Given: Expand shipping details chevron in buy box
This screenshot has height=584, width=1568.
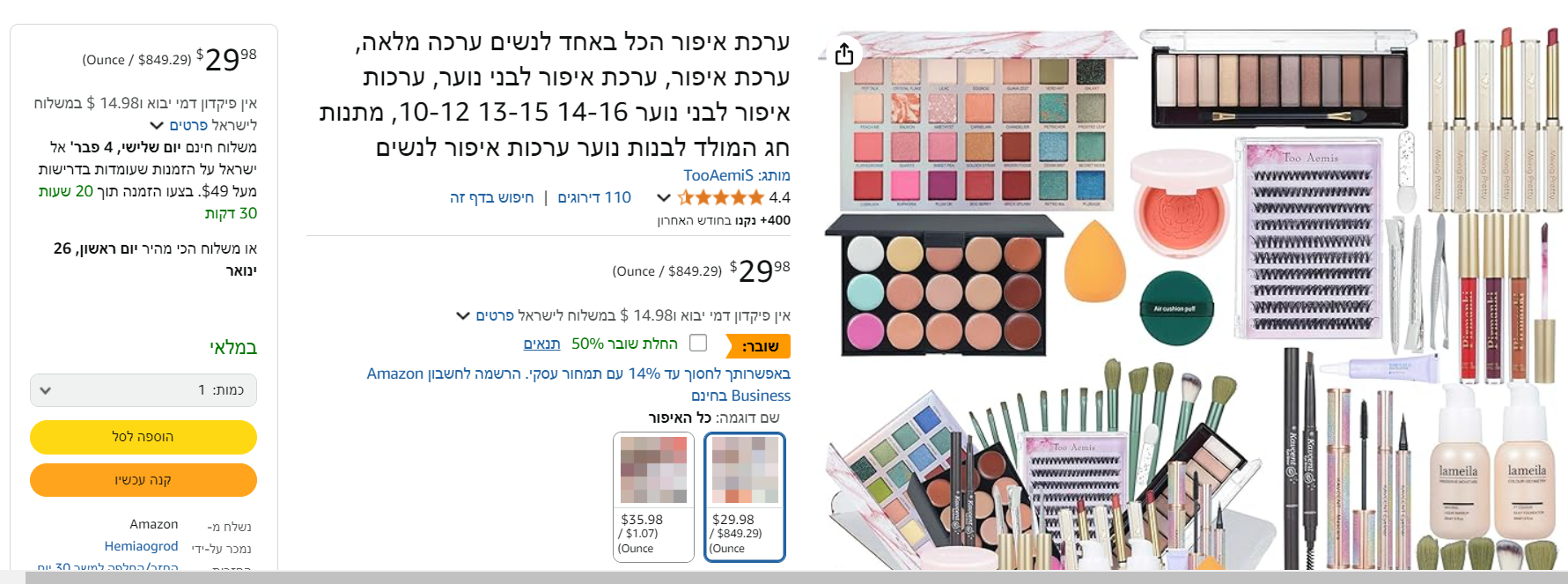Looking at the screenshot, I should pyautogui.click(x=157, y=125).
